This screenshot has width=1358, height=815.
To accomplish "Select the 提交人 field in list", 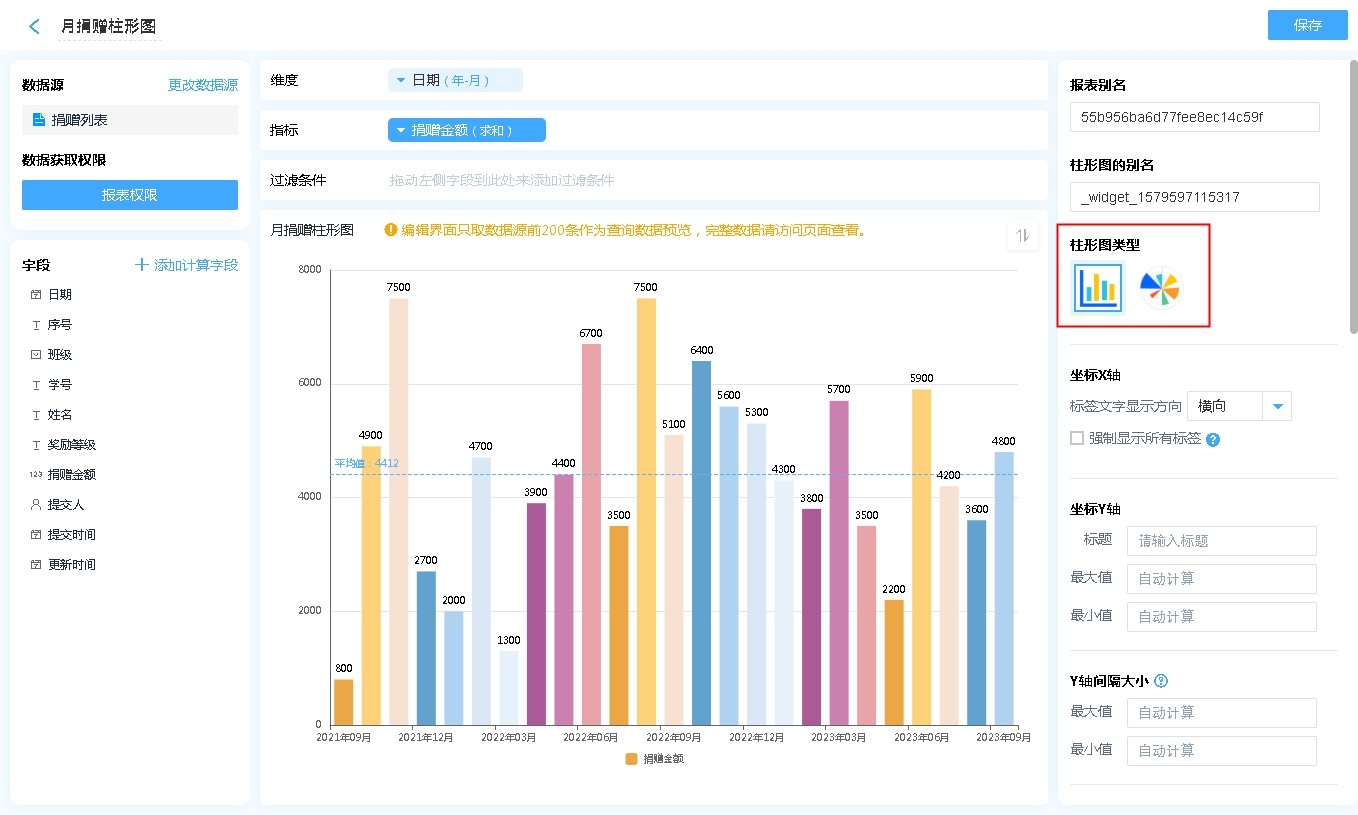I will click(66, 505).
